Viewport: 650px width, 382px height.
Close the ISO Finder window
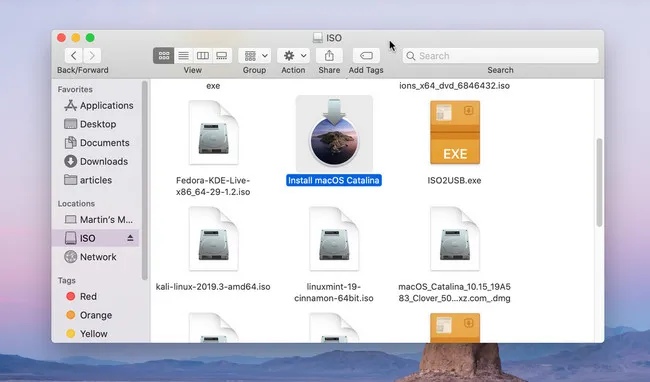(62, 38)
